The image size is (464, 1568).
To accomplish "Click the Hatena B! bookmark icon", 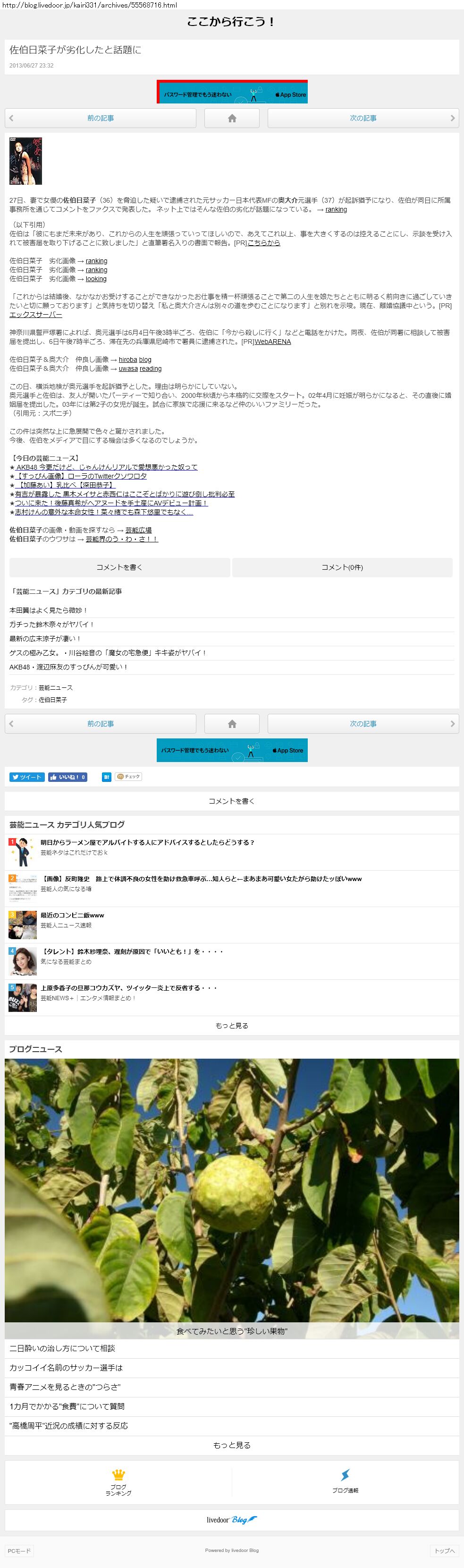I will coord(106,777).
